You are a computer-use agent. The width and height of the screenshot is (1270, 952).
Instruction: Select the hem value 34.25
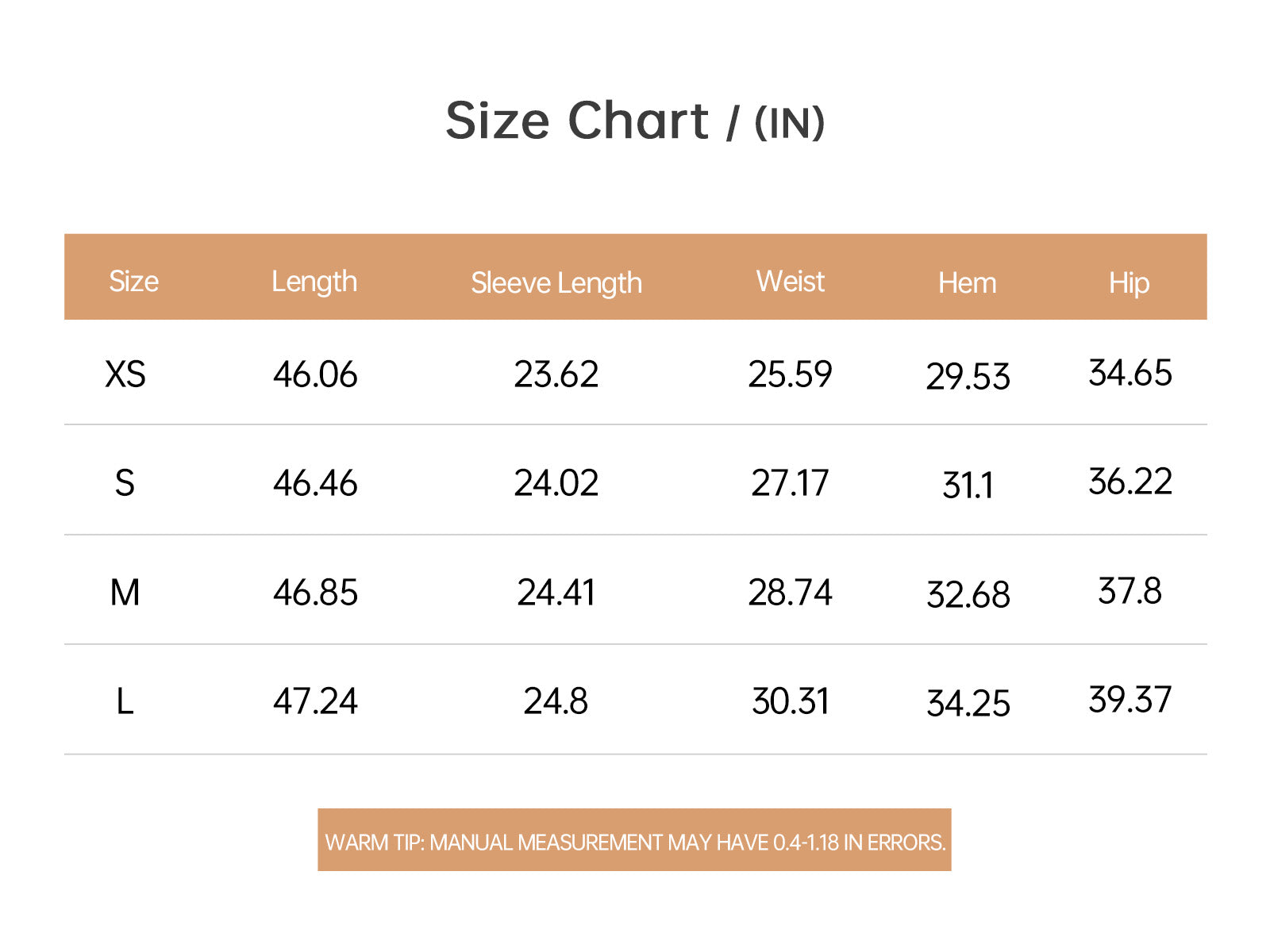point(968,704)
